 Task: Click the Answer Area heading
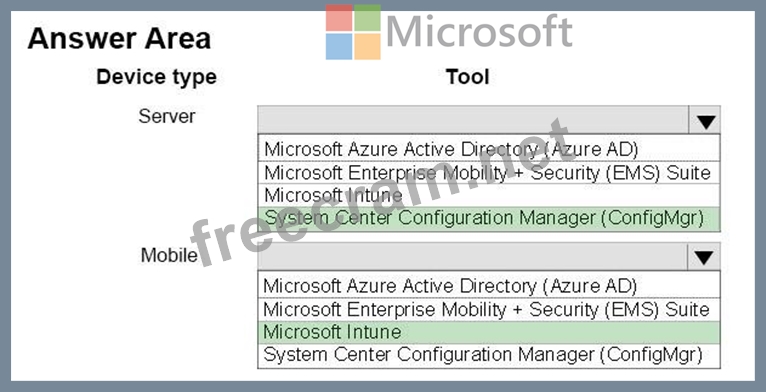pos(119,39)
